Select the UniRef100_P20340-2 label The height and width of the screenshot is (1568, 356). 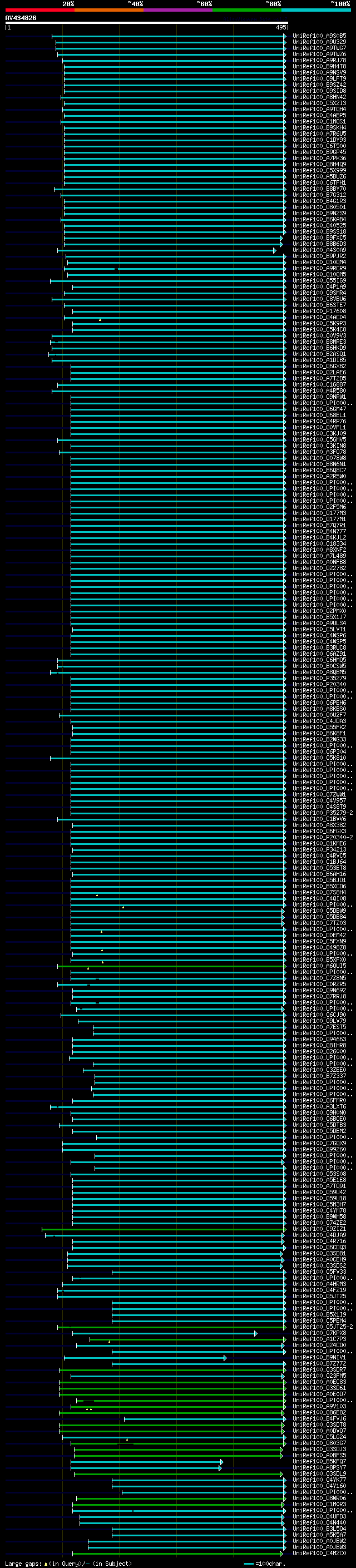(323, 838)
